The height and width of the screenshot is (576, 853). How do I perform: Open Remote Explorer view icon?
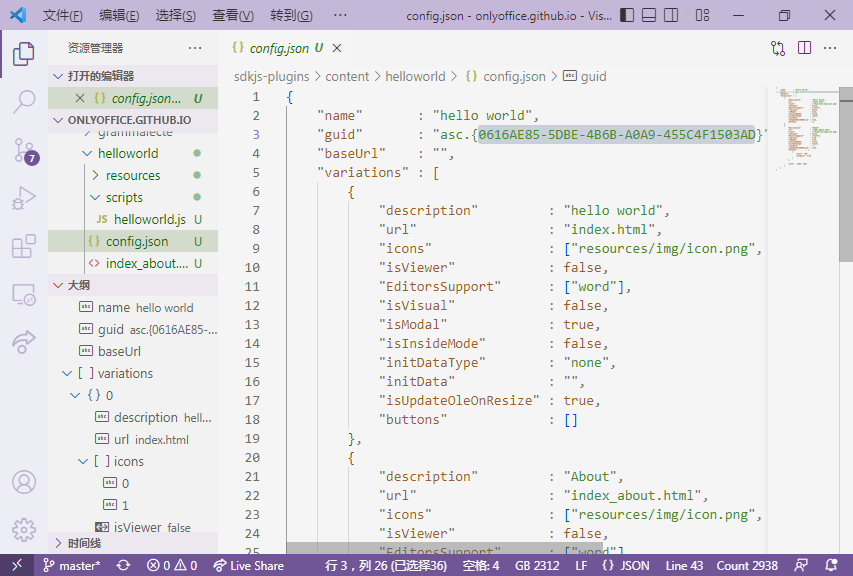coord(23,294)
